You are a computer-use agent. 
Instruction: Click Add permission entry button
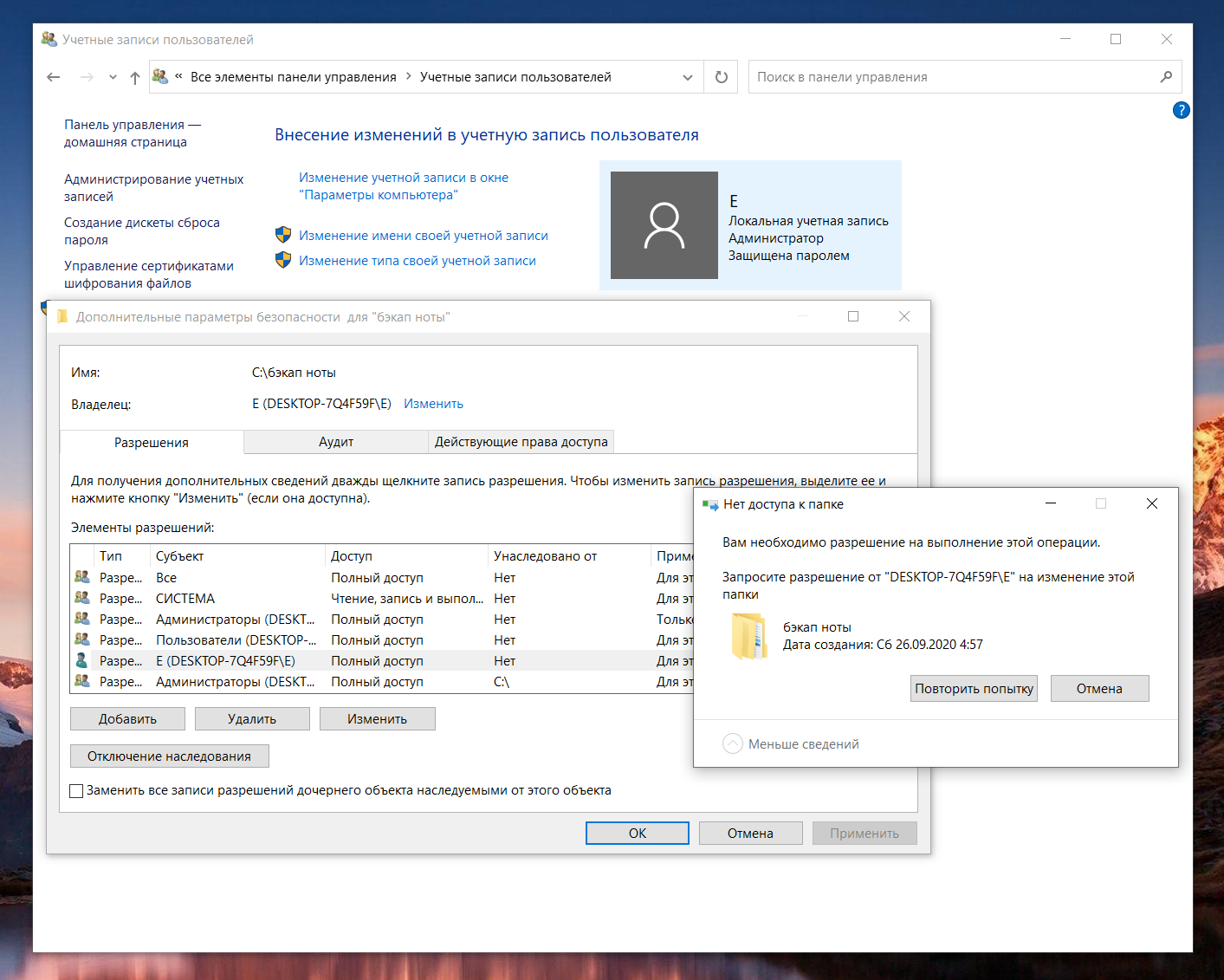[127, 719]
